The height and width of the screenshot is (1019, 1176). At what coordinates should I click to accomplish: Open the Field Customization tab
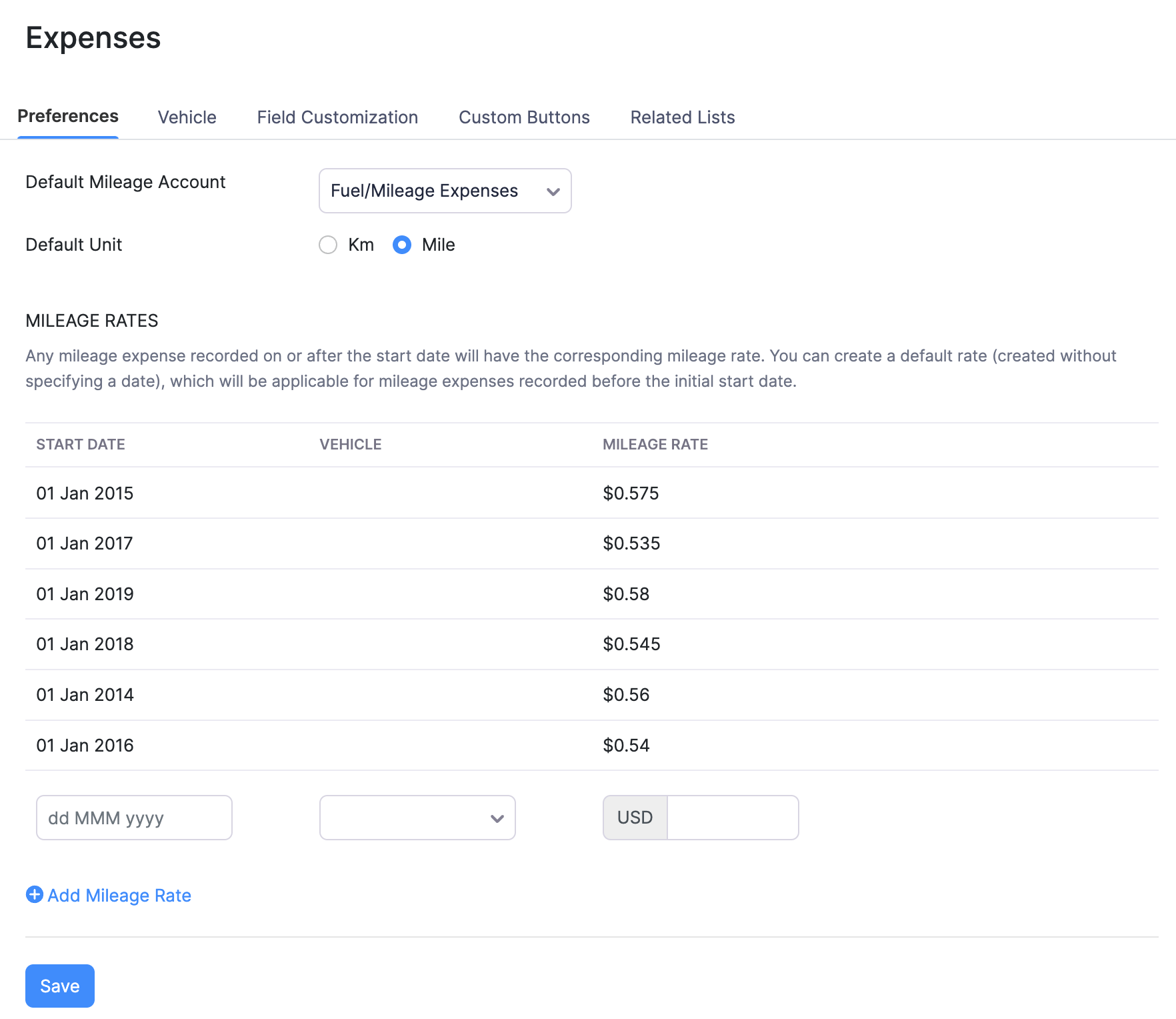point(337,117)
